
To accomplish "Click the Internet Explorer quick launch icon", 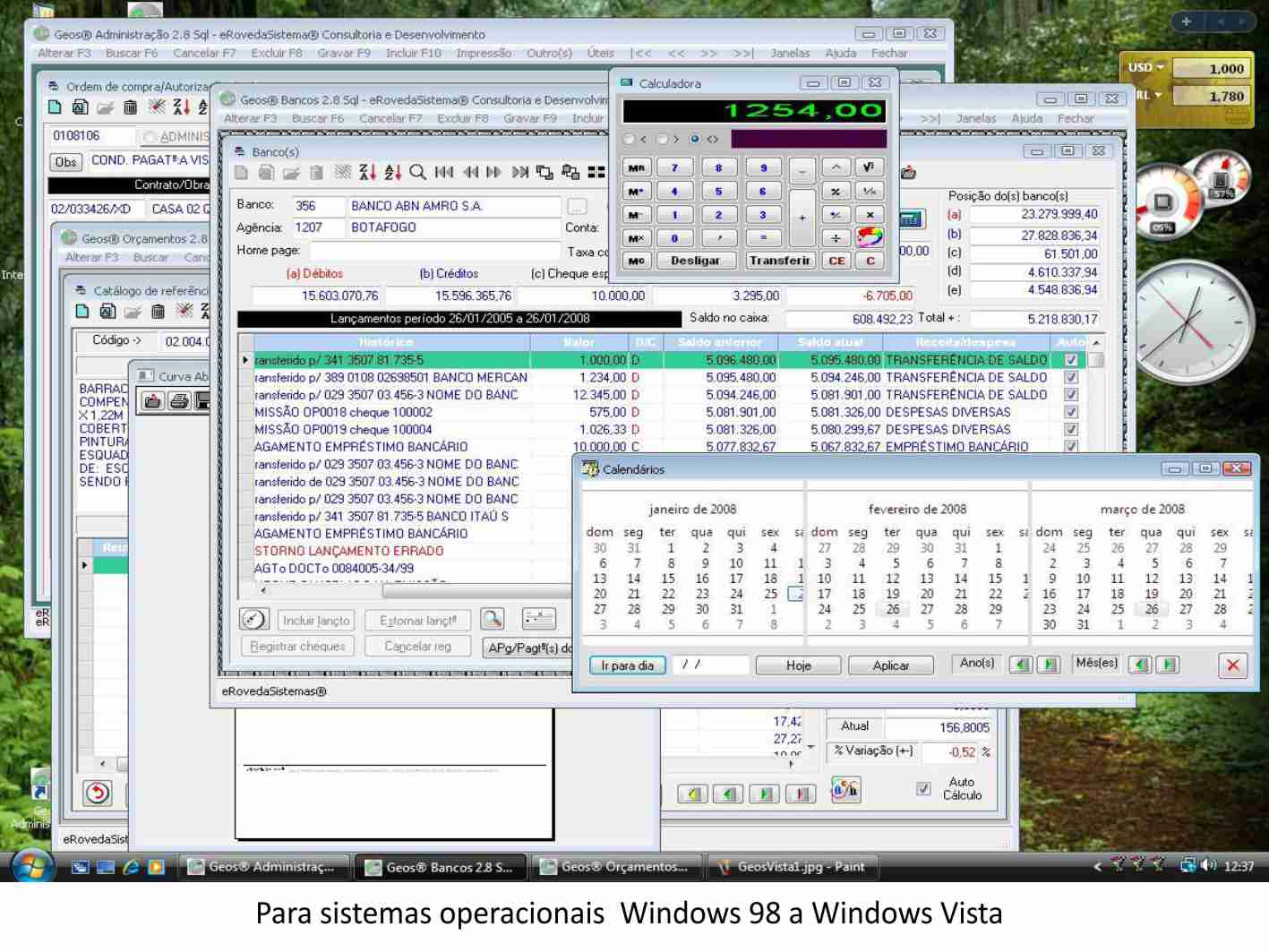I will pos(131,866).
